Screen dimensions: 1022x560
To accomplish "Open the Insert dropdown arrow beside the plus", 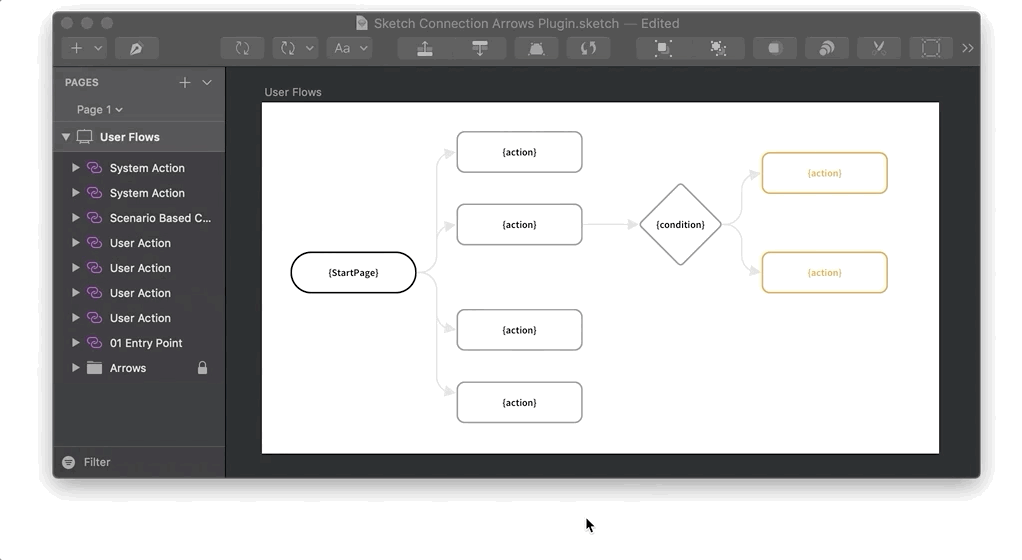I will pyautogui.click(x=98, y=48).
